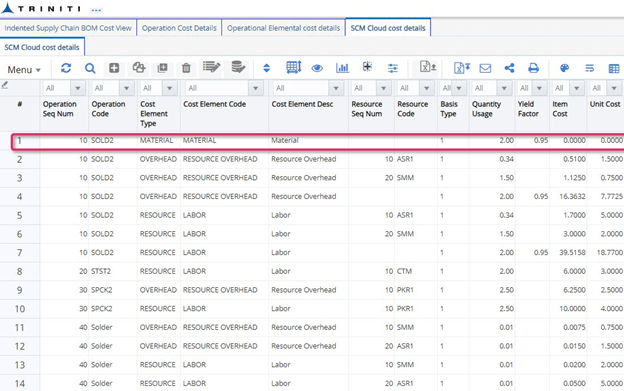Toggle the eye view icon
Viewport: 624px width, 391px height.
click(317, 68)
